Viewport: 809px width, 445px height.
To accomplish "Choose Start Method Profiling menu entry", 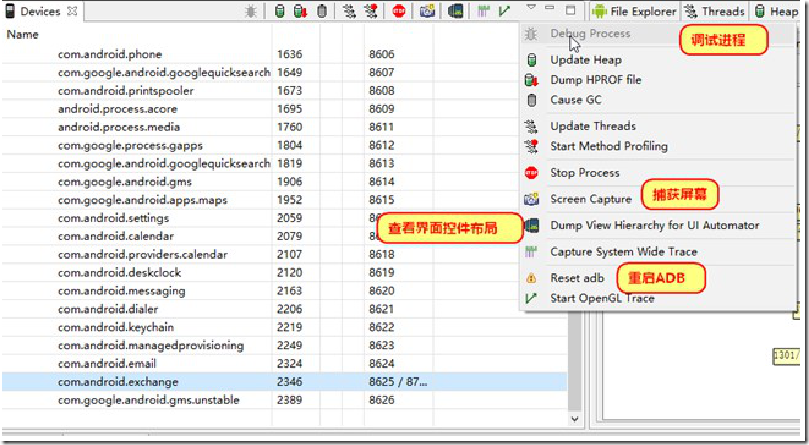I will click(x=609, y=146).
